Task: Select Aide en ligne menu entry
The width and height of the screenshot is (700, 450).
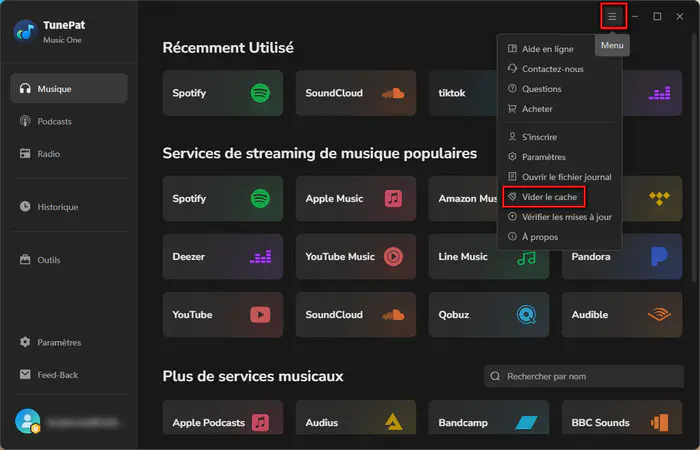Action: click(x=559, y=49)
